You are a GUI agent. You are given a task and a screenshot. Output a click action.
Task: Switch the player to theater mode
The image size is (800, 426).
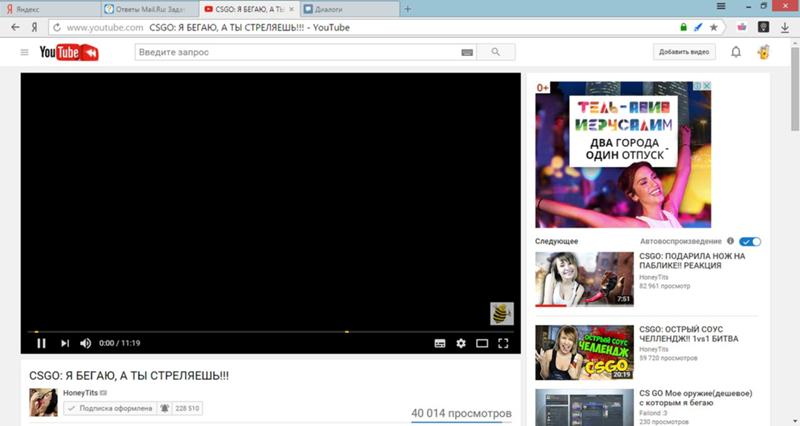tap(482, 343)
